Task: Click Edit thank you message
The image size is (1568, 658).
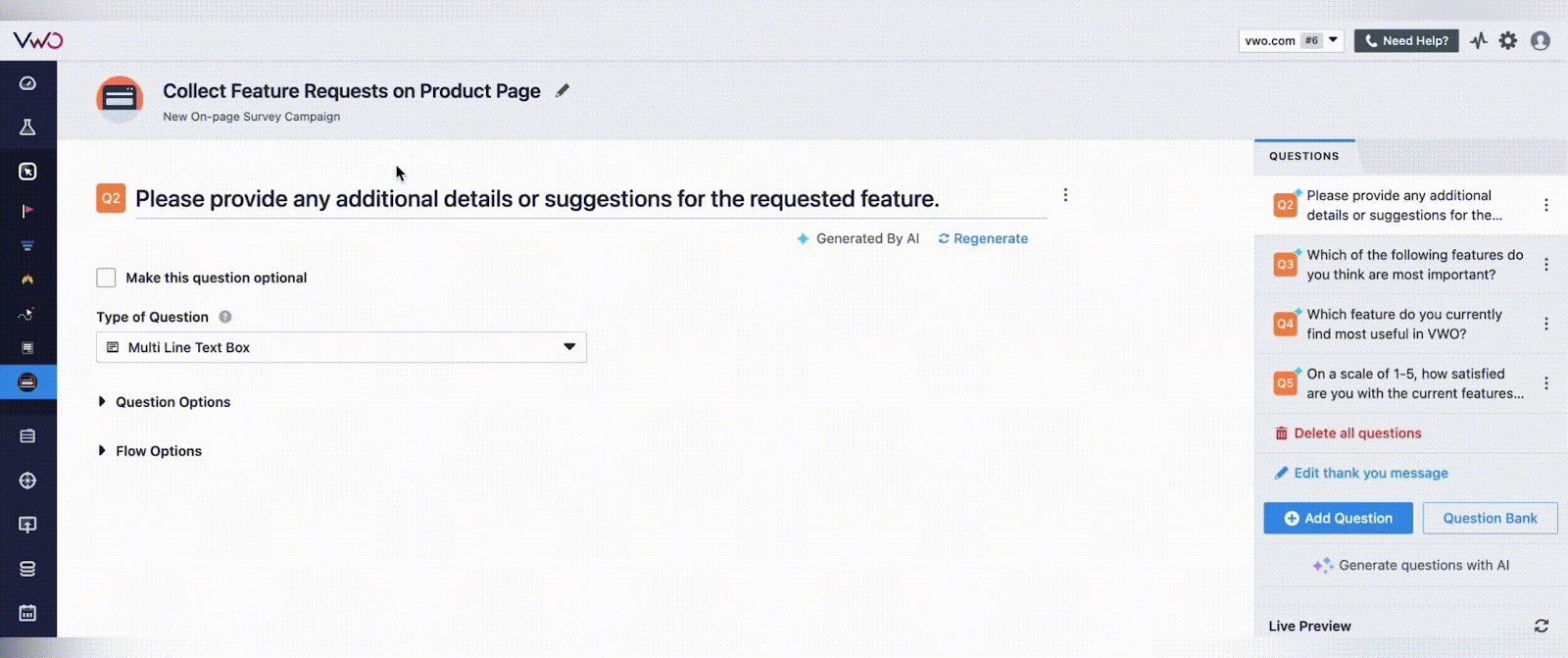Action: tap(1361, 473)
